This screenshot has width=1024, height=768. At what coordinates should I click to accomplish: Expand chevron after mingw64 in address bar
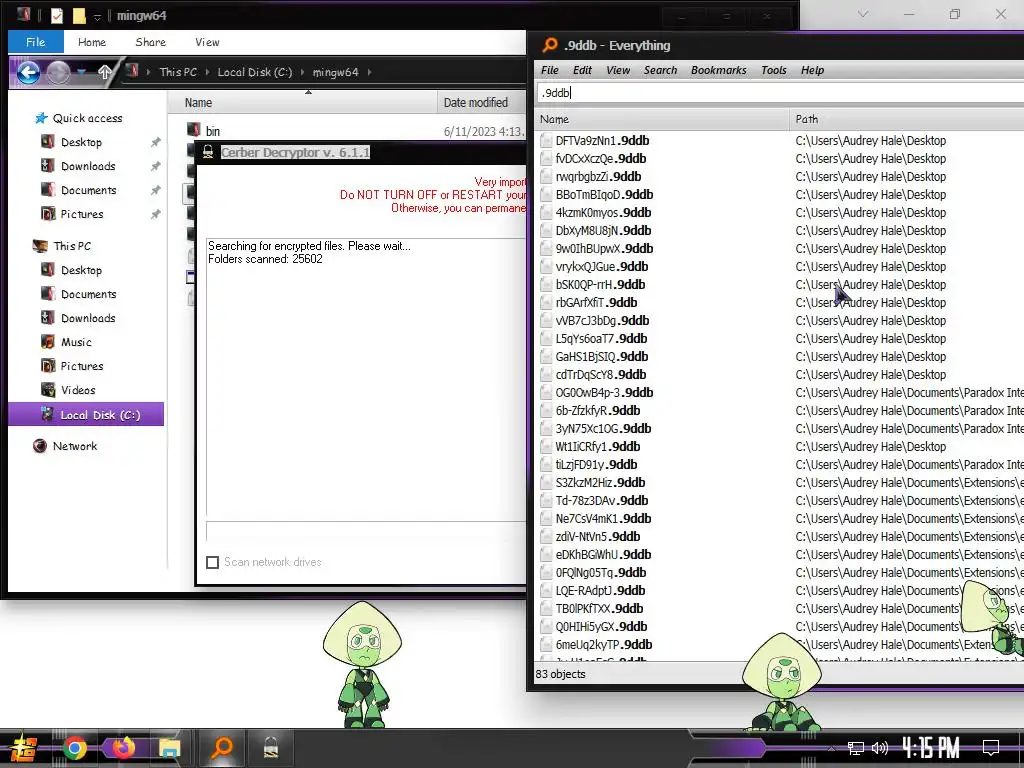(369, 72)
